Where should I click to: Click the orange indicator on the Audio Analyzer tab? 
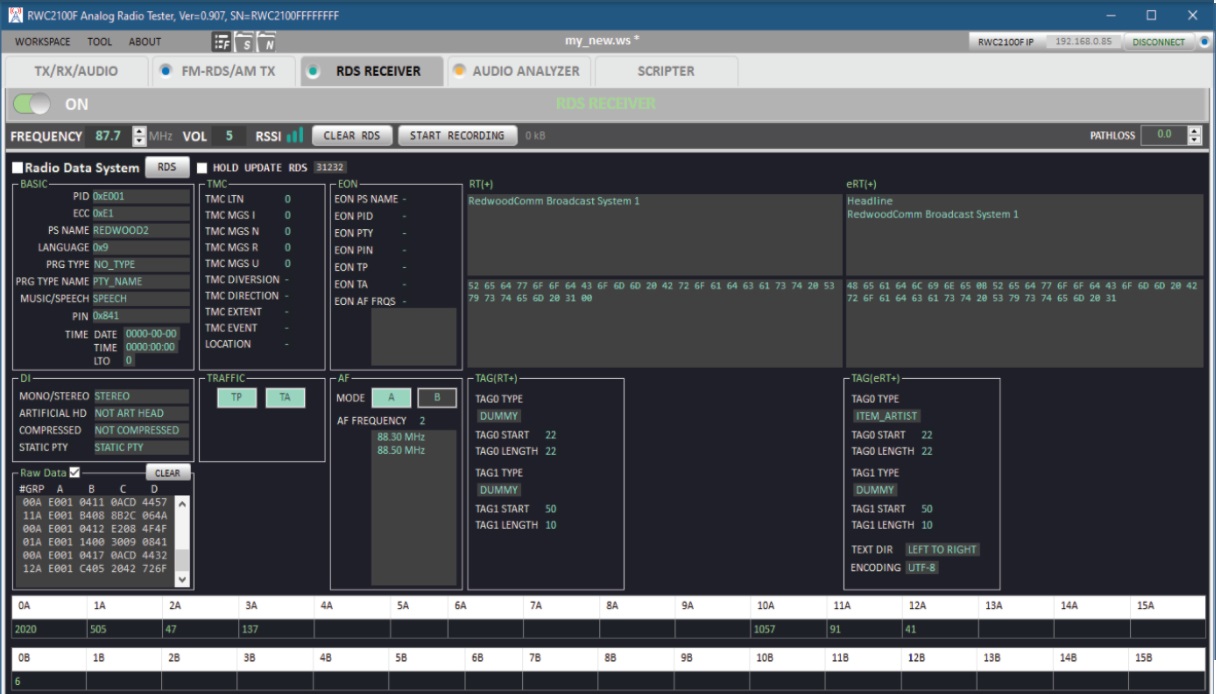click(x=459, y=71)
